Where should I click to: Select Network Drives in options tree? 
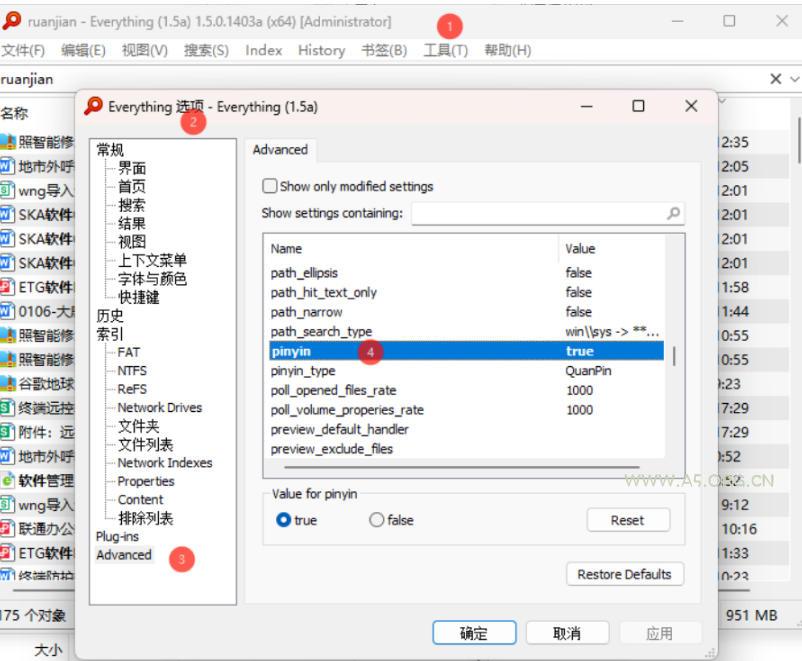[160, 408]
